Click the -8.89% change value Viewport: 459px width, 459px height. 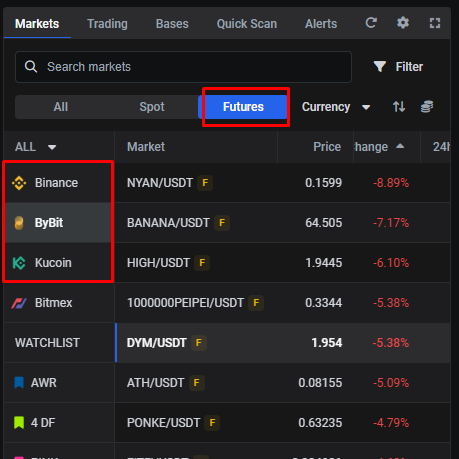(x=391, y=183)
